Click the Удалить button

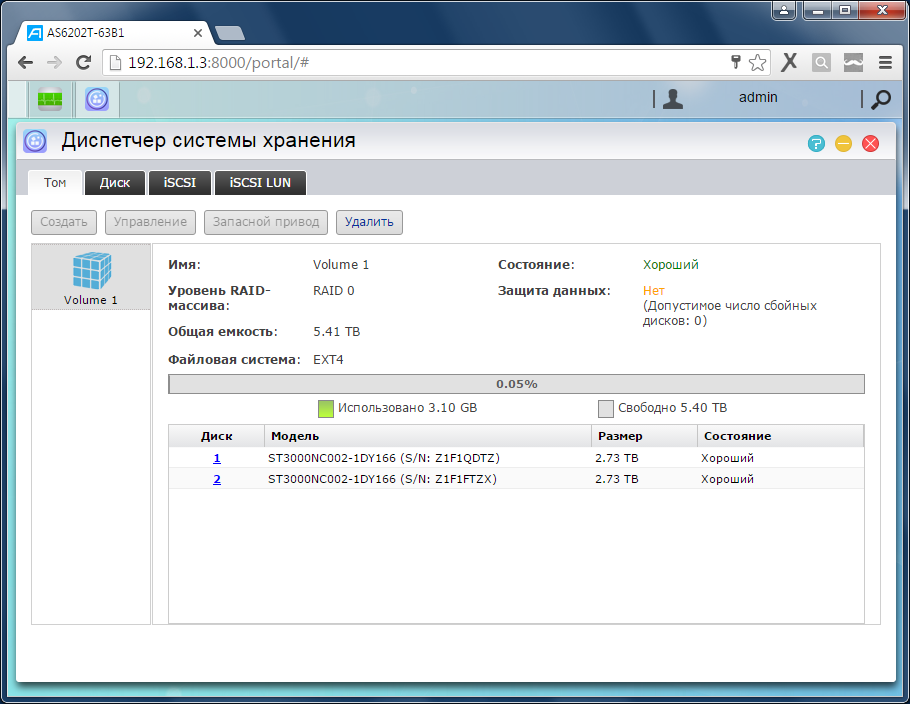click(x=369, y=221)
